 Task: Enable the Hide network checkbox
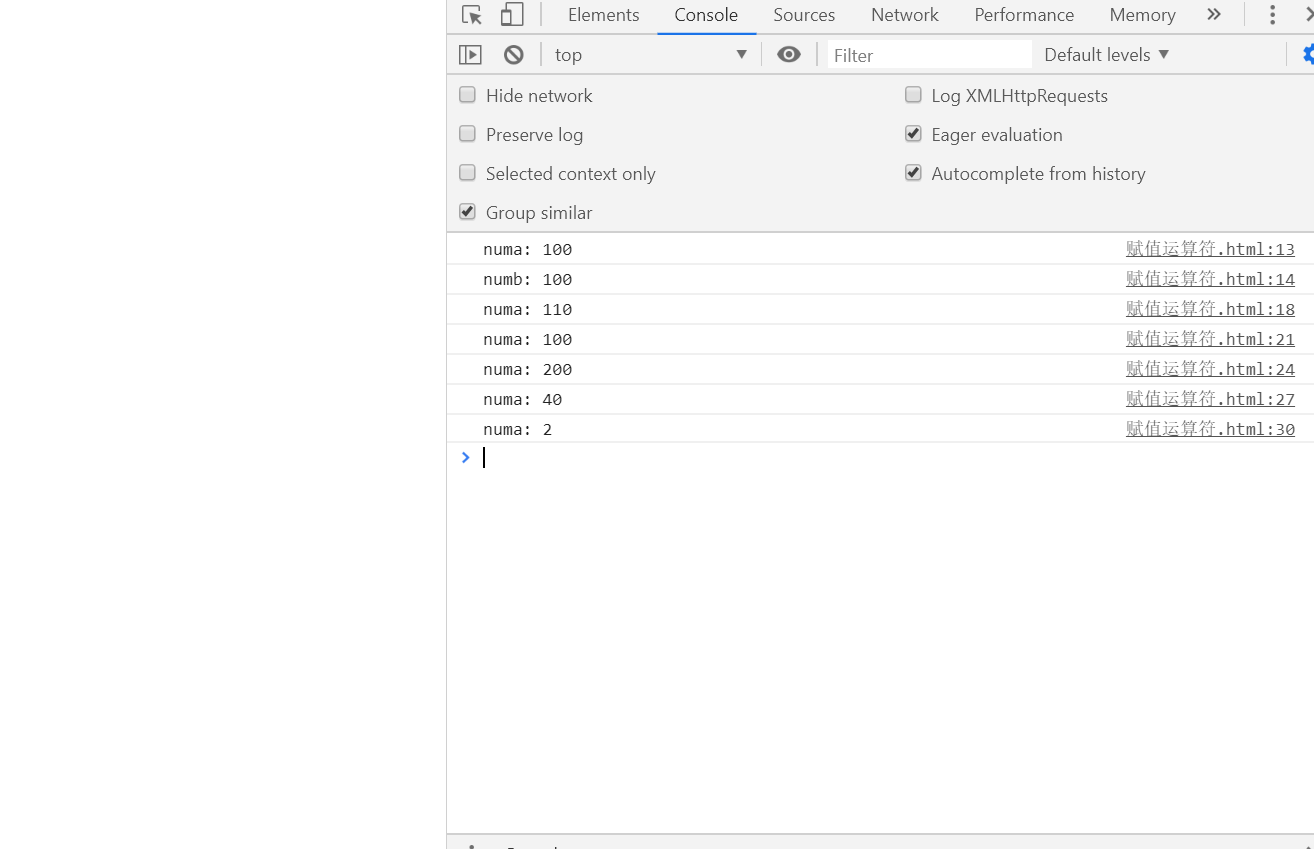(x=467, y=95)
